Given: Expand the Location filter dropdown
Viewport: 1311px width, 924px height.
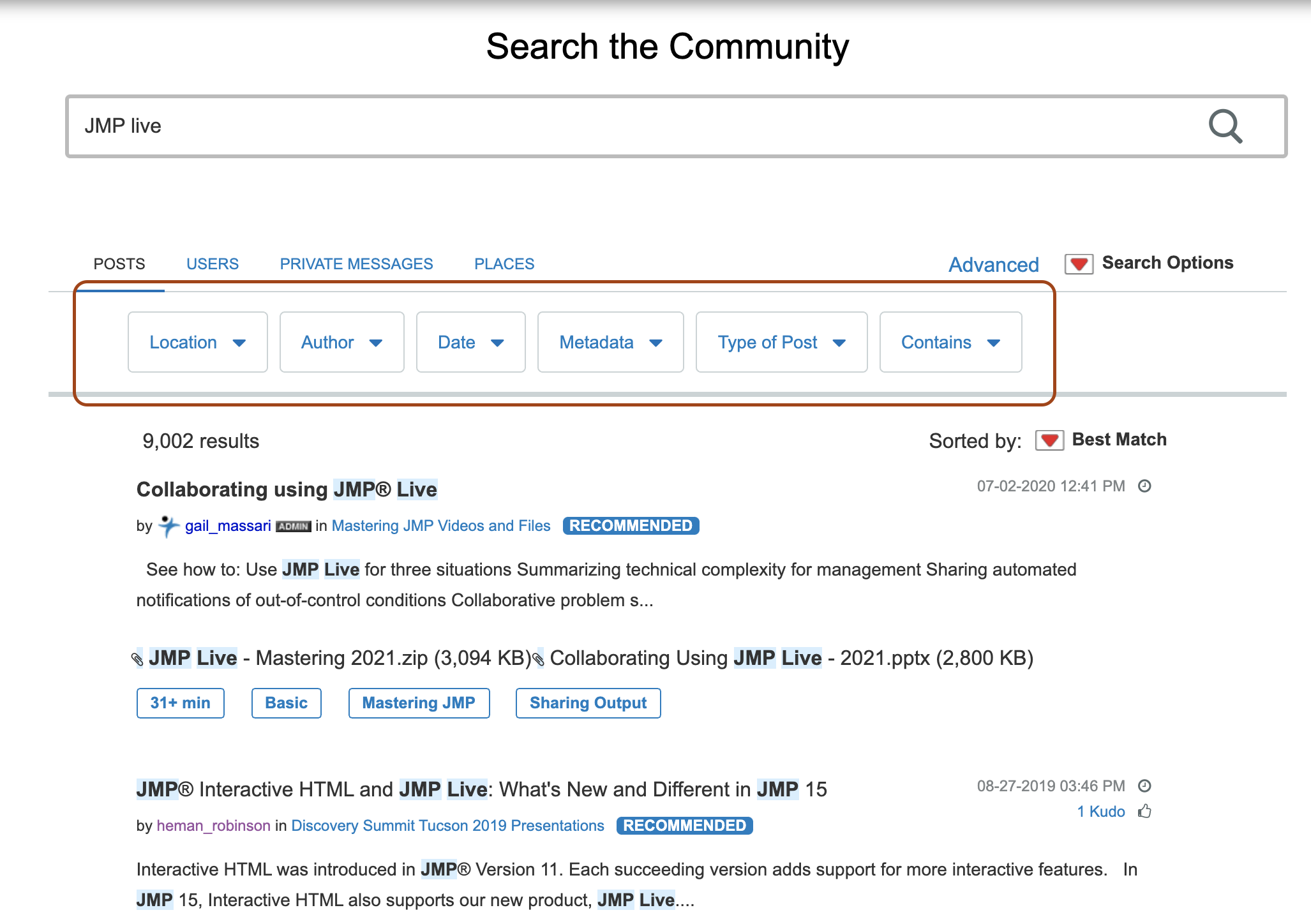Looking at the screenshot, I should point(197,342).
